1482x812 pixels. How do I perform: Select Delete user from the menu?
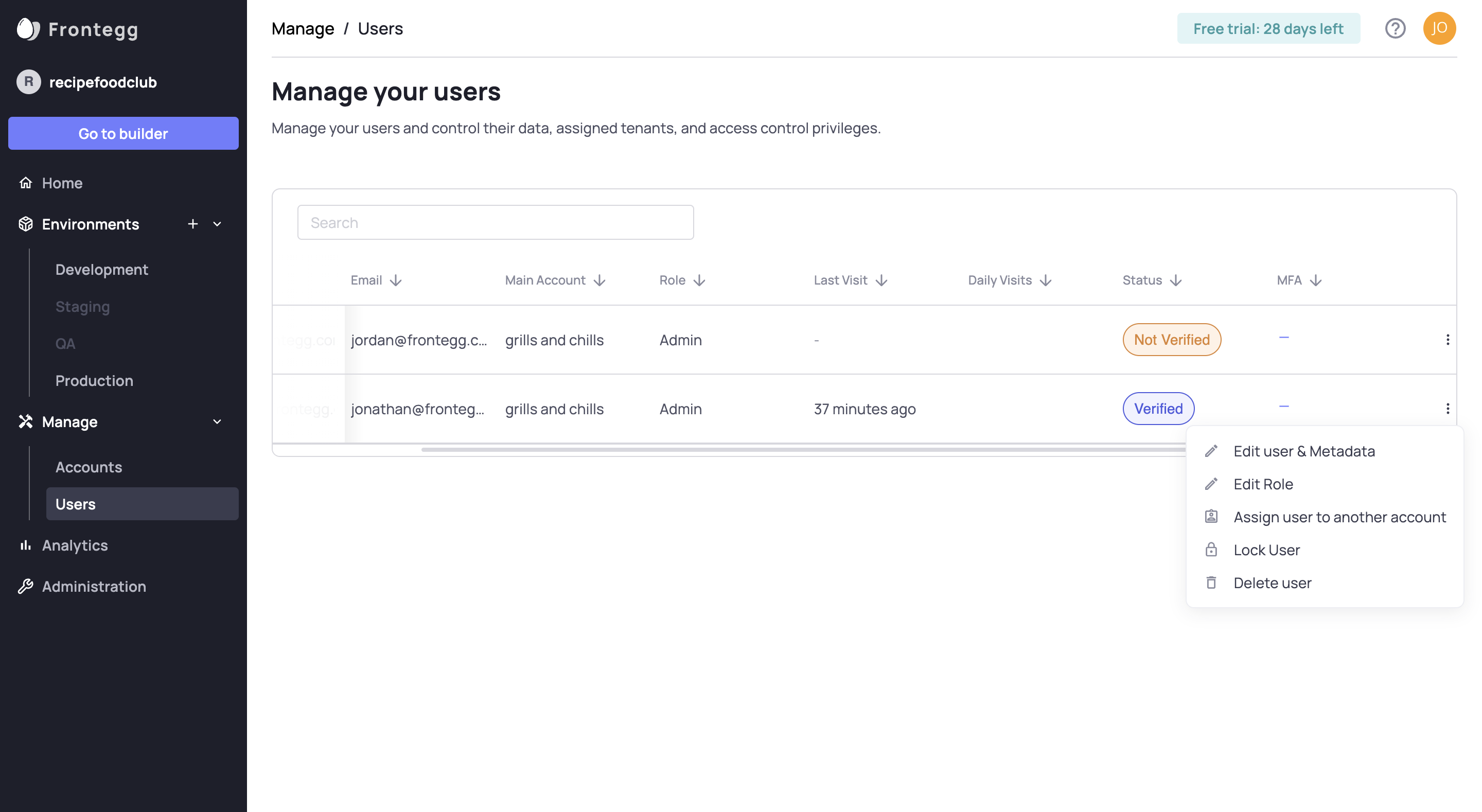[1272, 582]
